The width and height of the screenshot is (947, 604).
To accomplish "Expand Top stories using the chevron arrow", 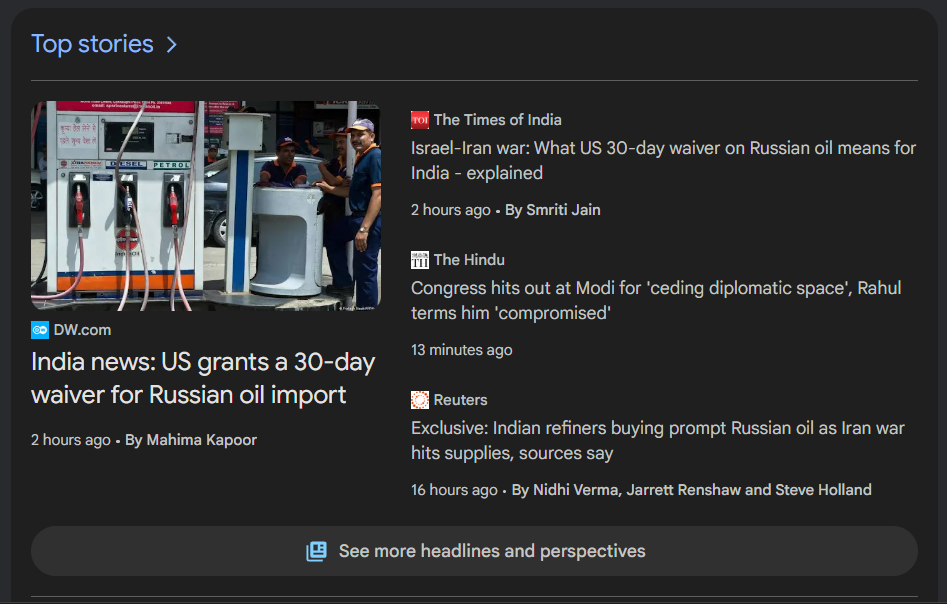I will click(x=172, y=45).
